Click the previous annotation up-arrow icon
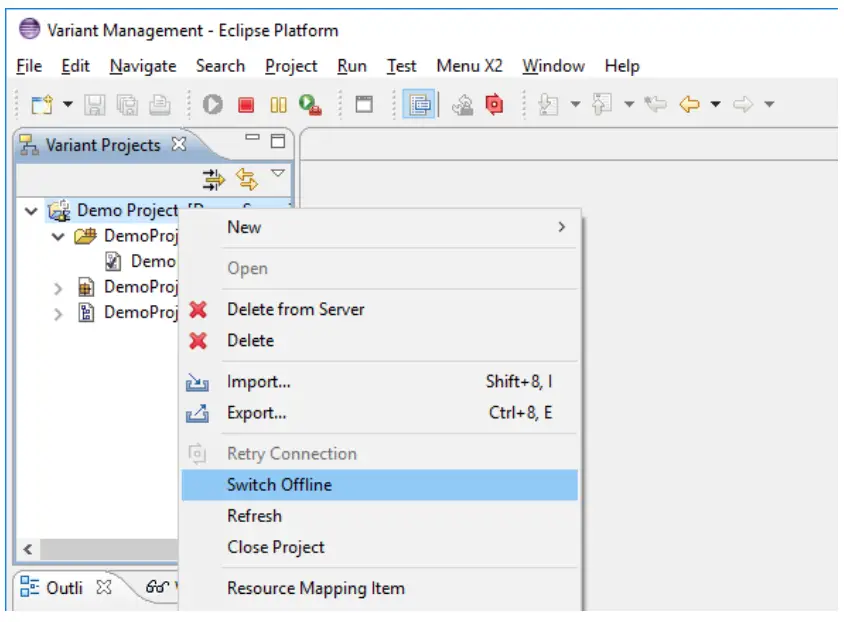Image resolution: width=844 pixels, height=622 pixels. point(602,104)
